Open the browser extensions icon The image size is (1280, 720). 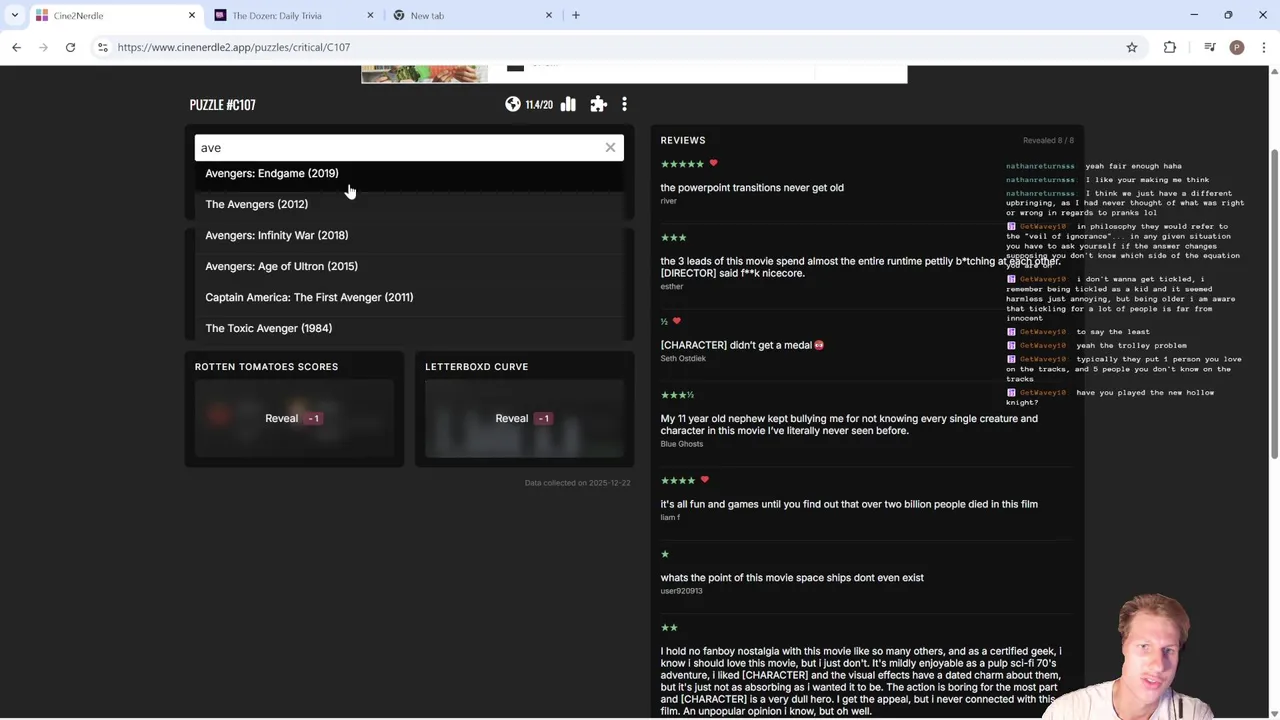tap(1170, 47)
